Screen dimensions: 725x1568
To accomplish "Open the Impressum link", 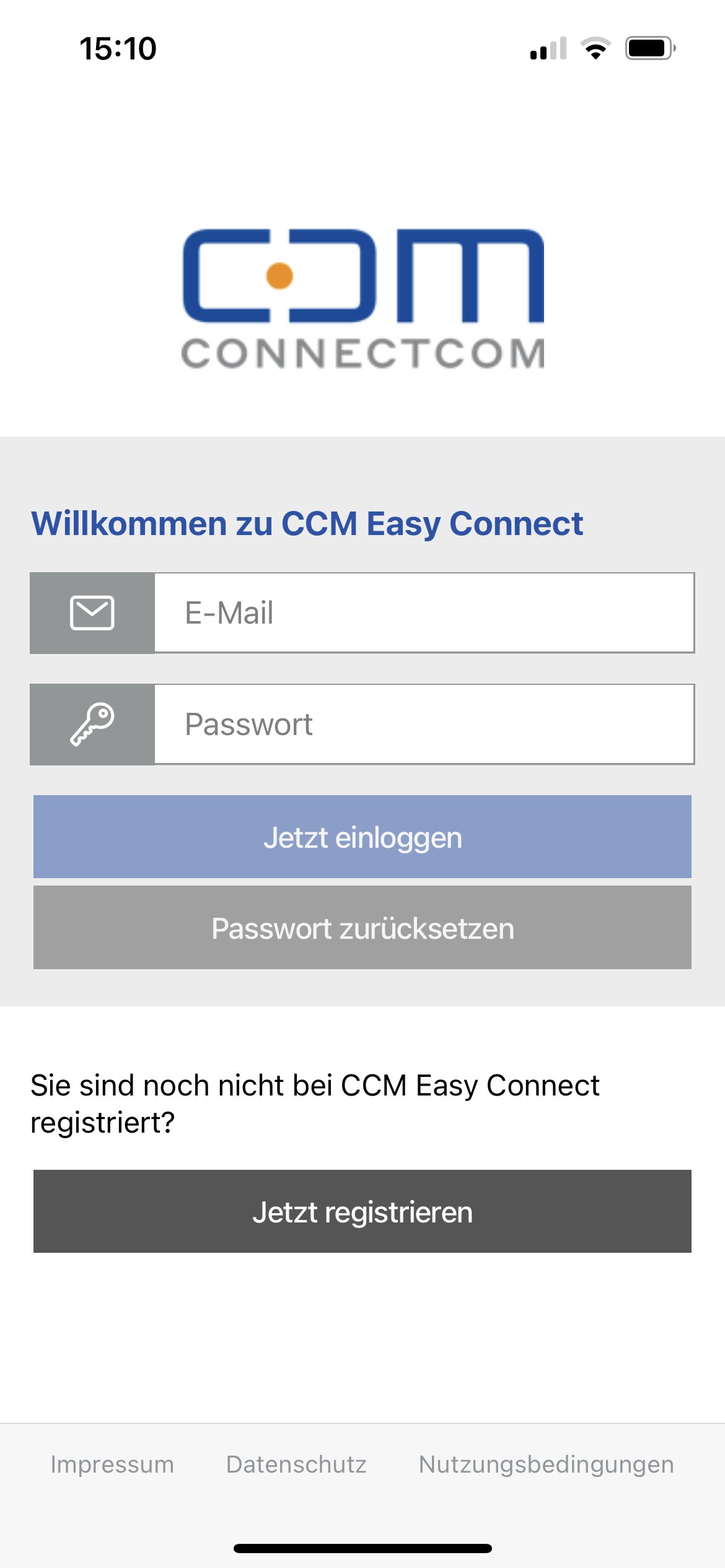I will click(112, 1465).
